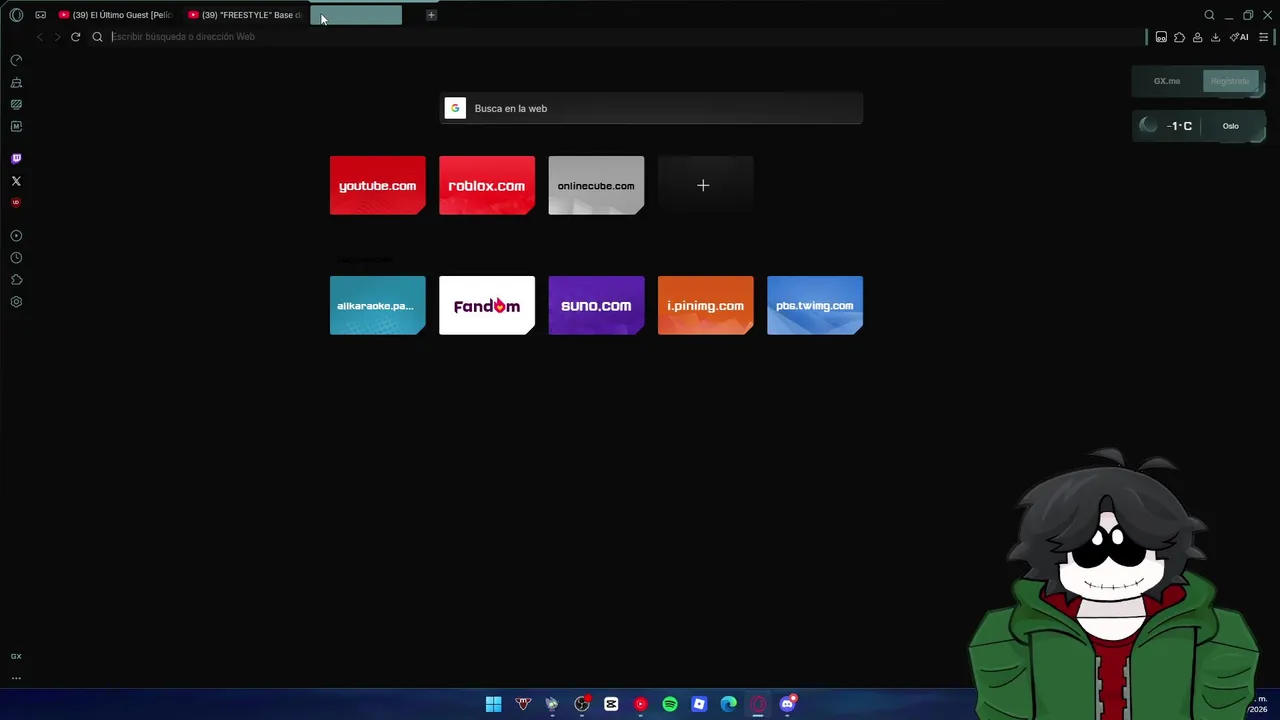Open the AI assistant toolbar button

(1239, 37)
